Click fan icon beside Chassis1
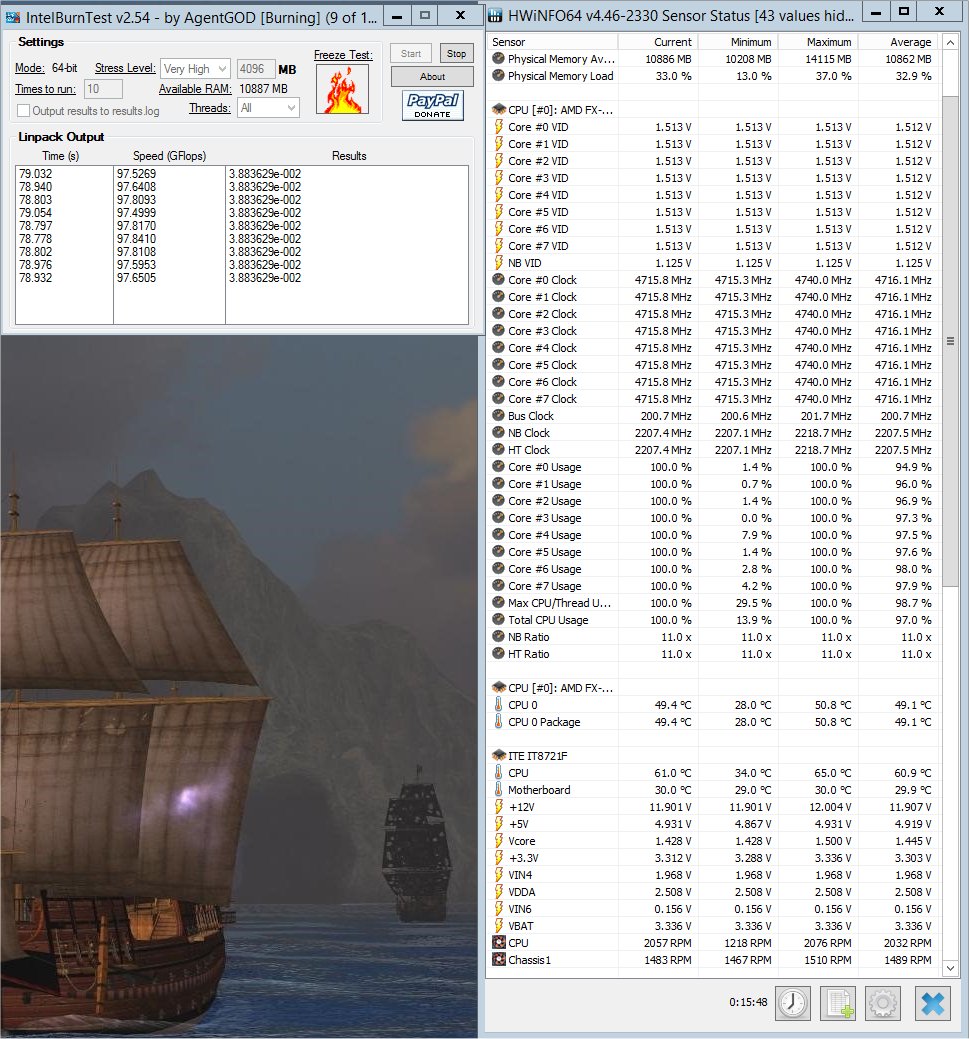Image resolution: width=969 pixels, height=1039 pixels. pos(498,959)
